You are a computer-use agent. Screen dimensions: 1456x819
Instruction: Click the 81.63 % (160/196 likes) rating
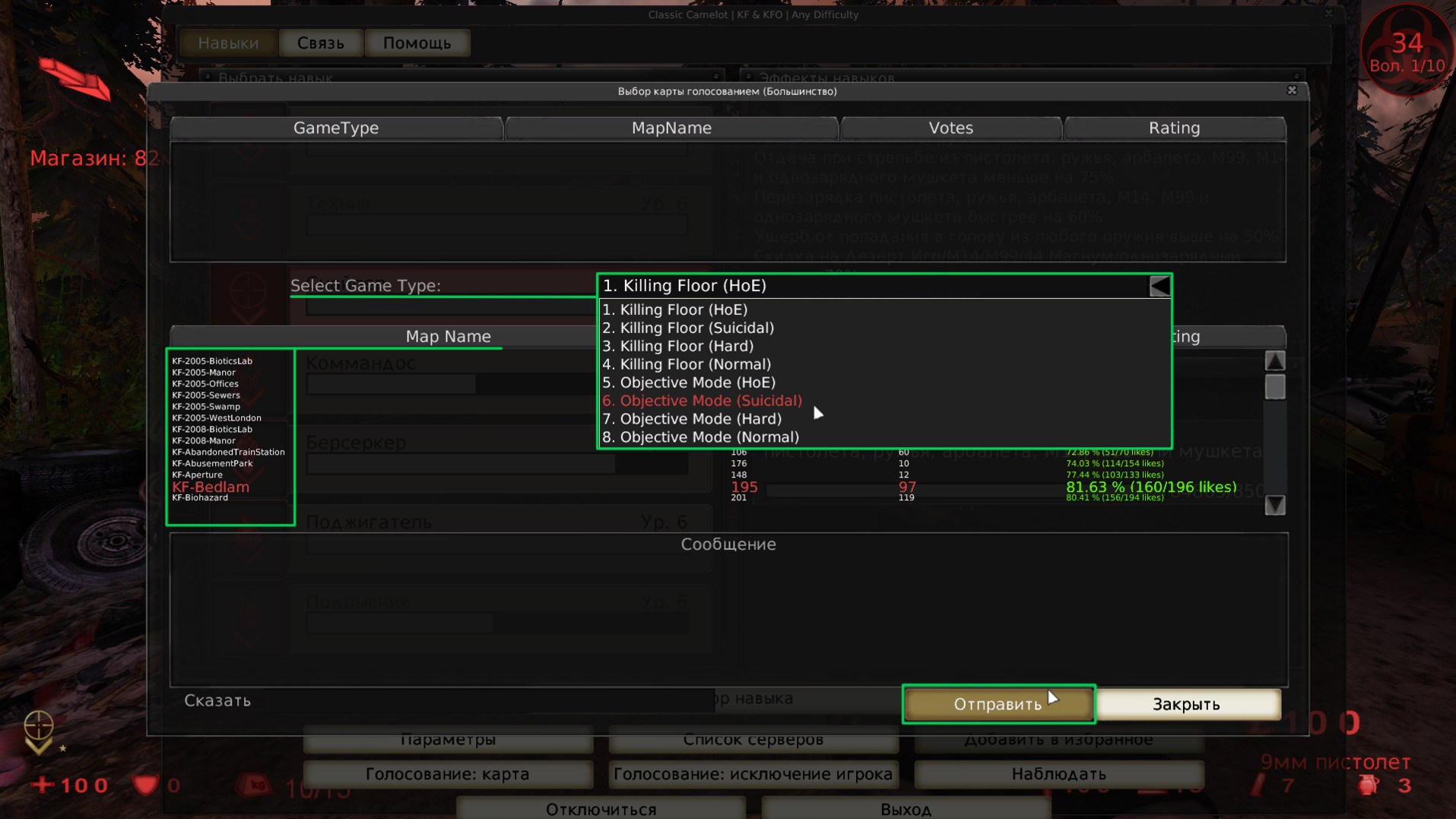(1151, 487)
